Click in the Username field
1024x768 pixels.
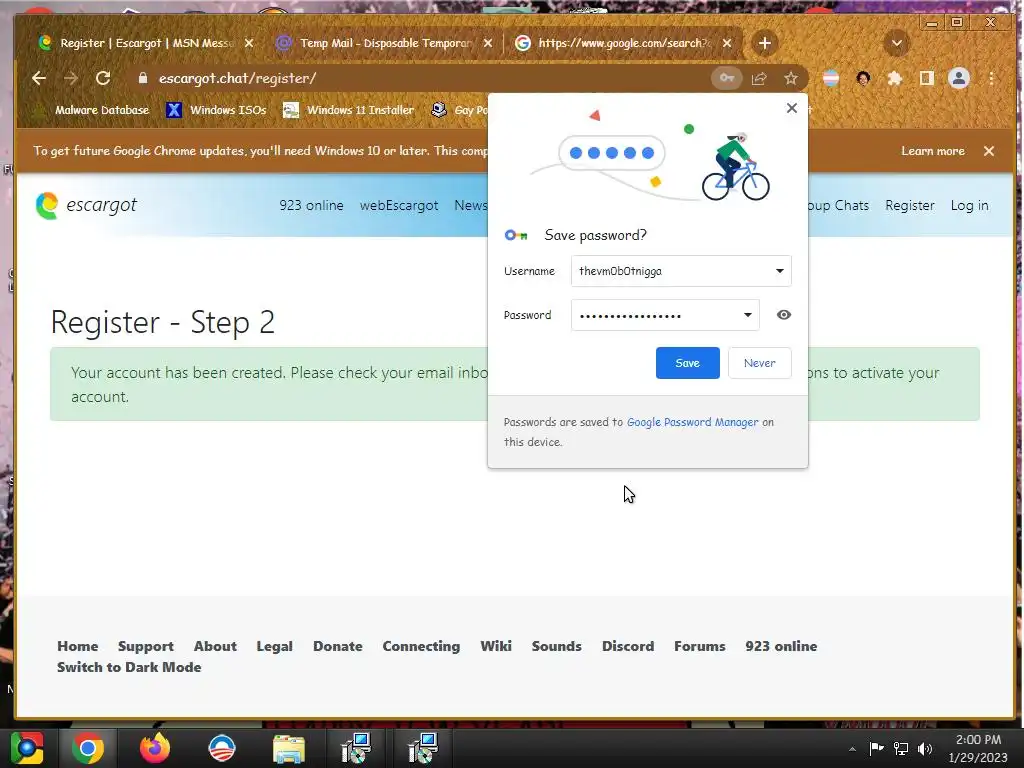[681, 271]
